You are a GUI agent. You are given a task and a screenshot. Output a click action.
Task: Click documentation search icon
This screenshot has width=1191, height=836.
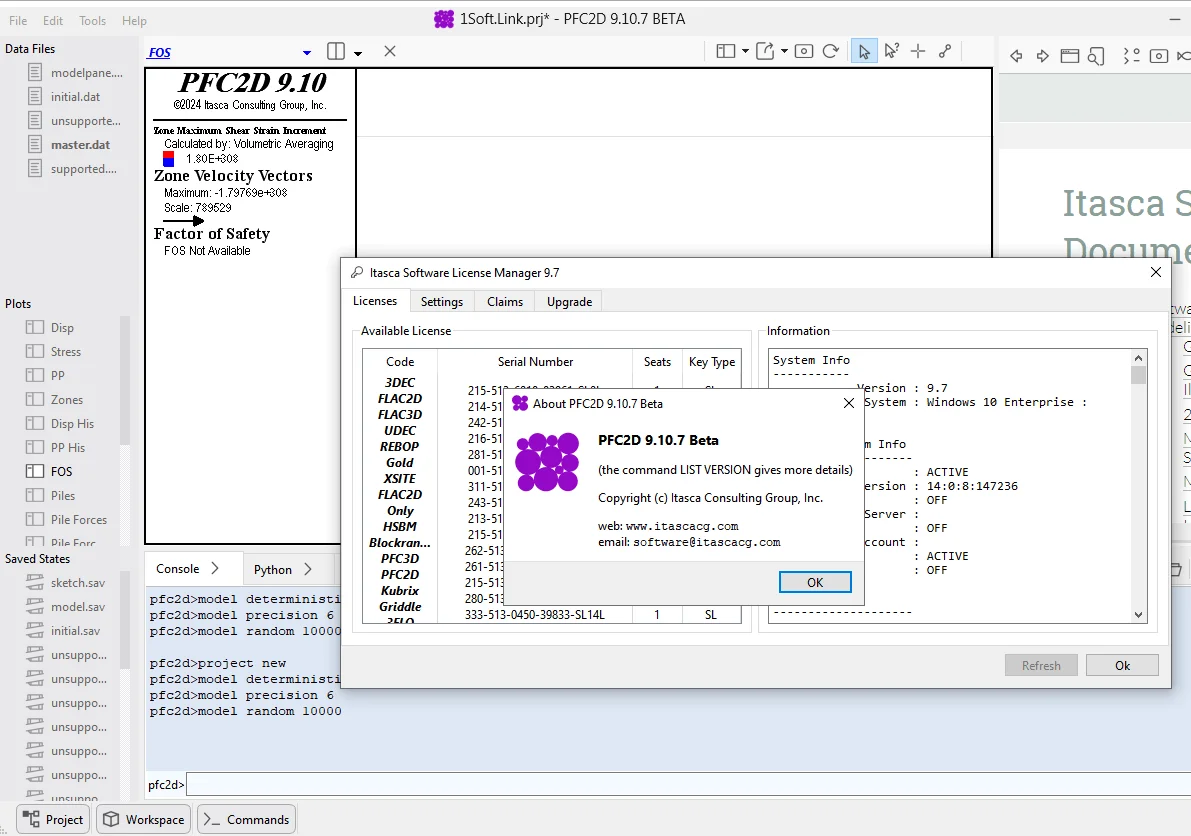coord(1096,56)
